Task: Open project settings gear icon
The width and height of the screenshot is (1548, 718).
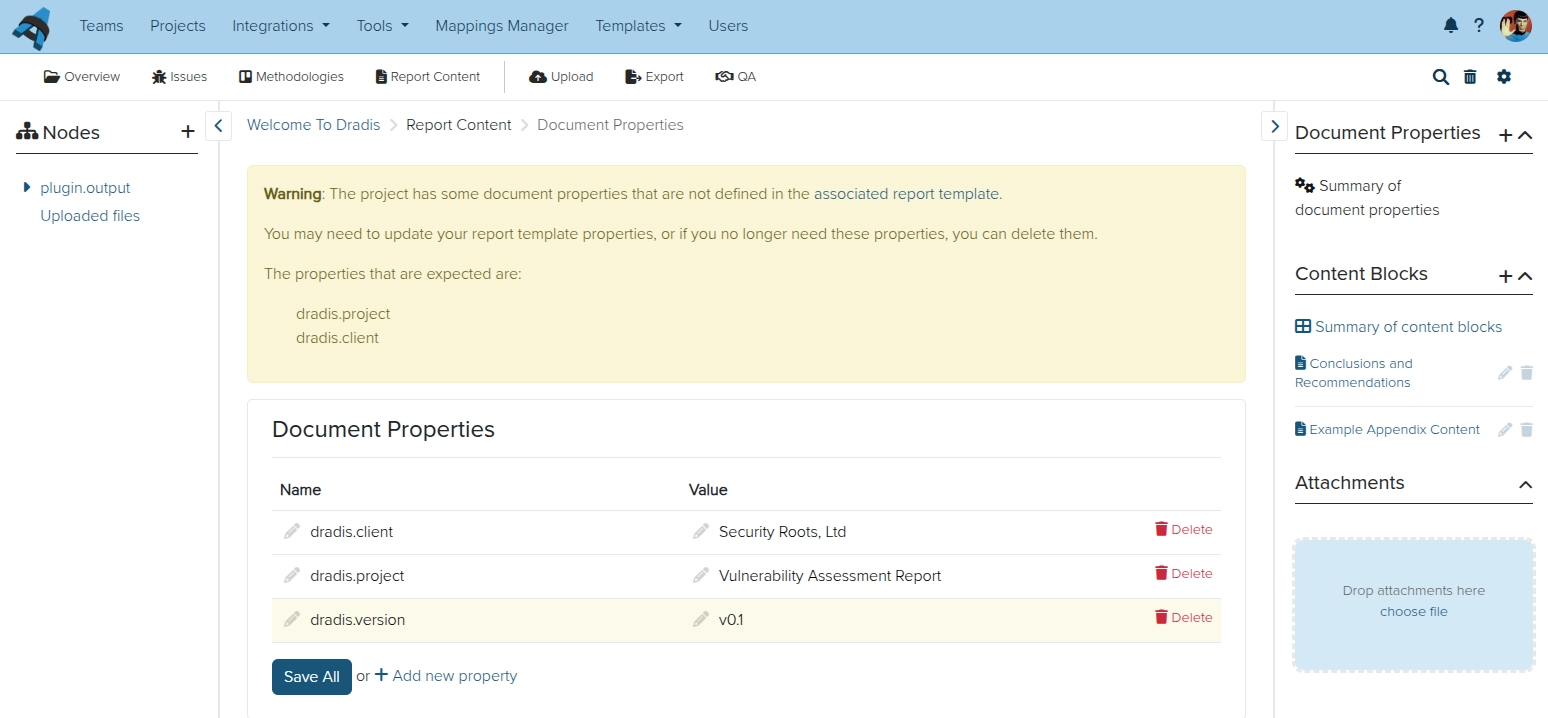Action: pyautogui.click(x=1504, y=77)
